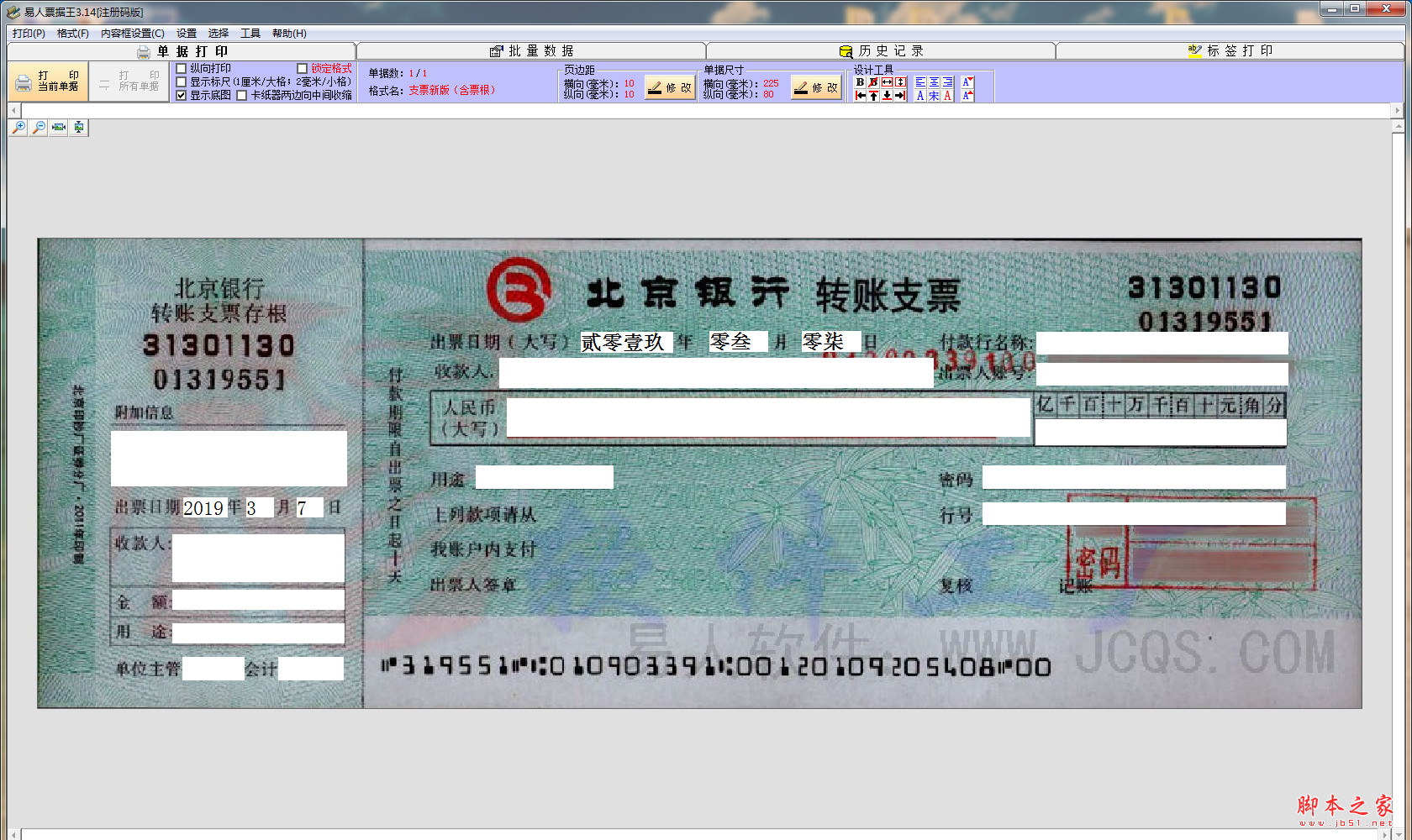The image size is (1412, 840).
Task: Fit image to height icon
Action: pyautogui.click(x=79, y=128)
